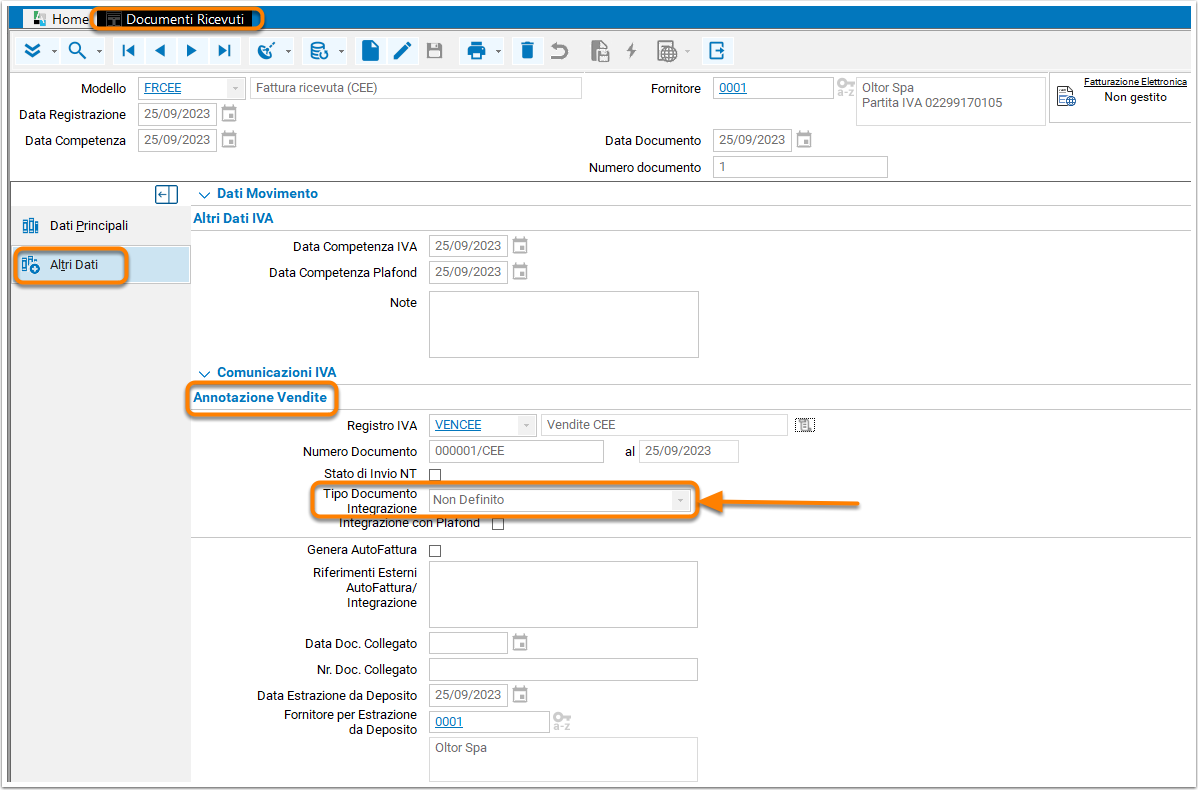
Task: Open calendar for Data Competenza
Action: point(229,140)
